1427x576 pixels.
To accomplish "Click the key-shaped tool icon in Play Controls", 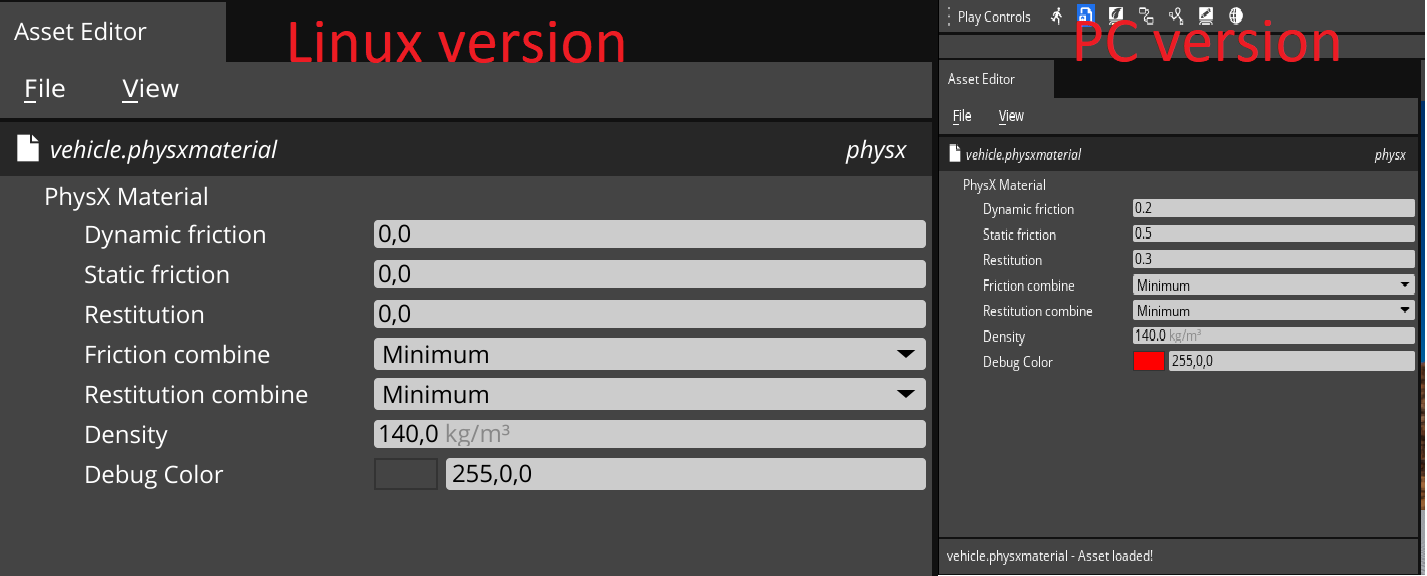I will tap(1176, 15).
